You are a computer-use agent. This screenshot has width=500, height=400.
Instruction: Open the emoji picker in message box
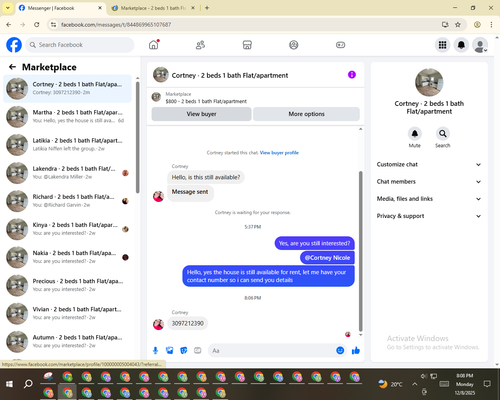[x=340, y=350]
